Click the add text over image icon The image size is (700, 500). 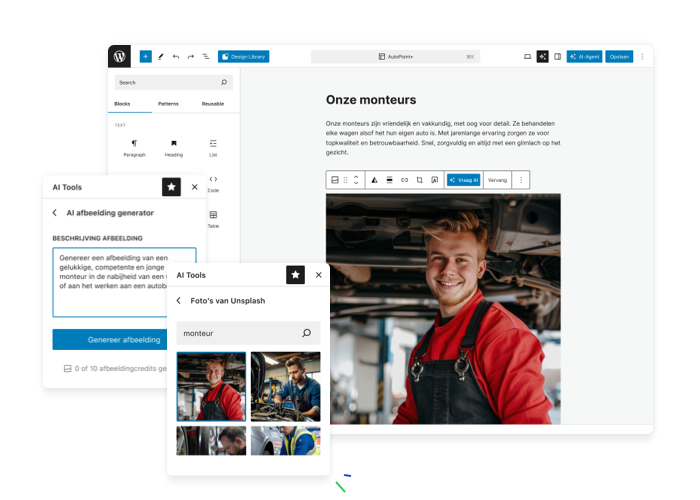point(434,180)
